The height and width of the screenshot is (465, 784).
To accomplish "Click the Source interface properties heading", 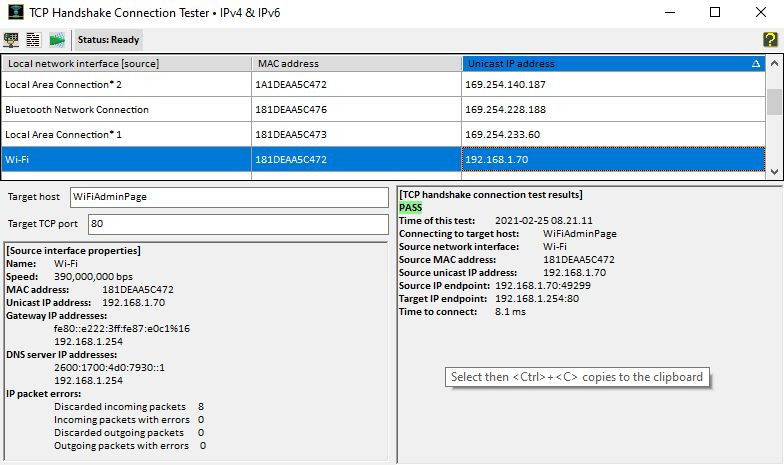I will [x=74, y=250].
